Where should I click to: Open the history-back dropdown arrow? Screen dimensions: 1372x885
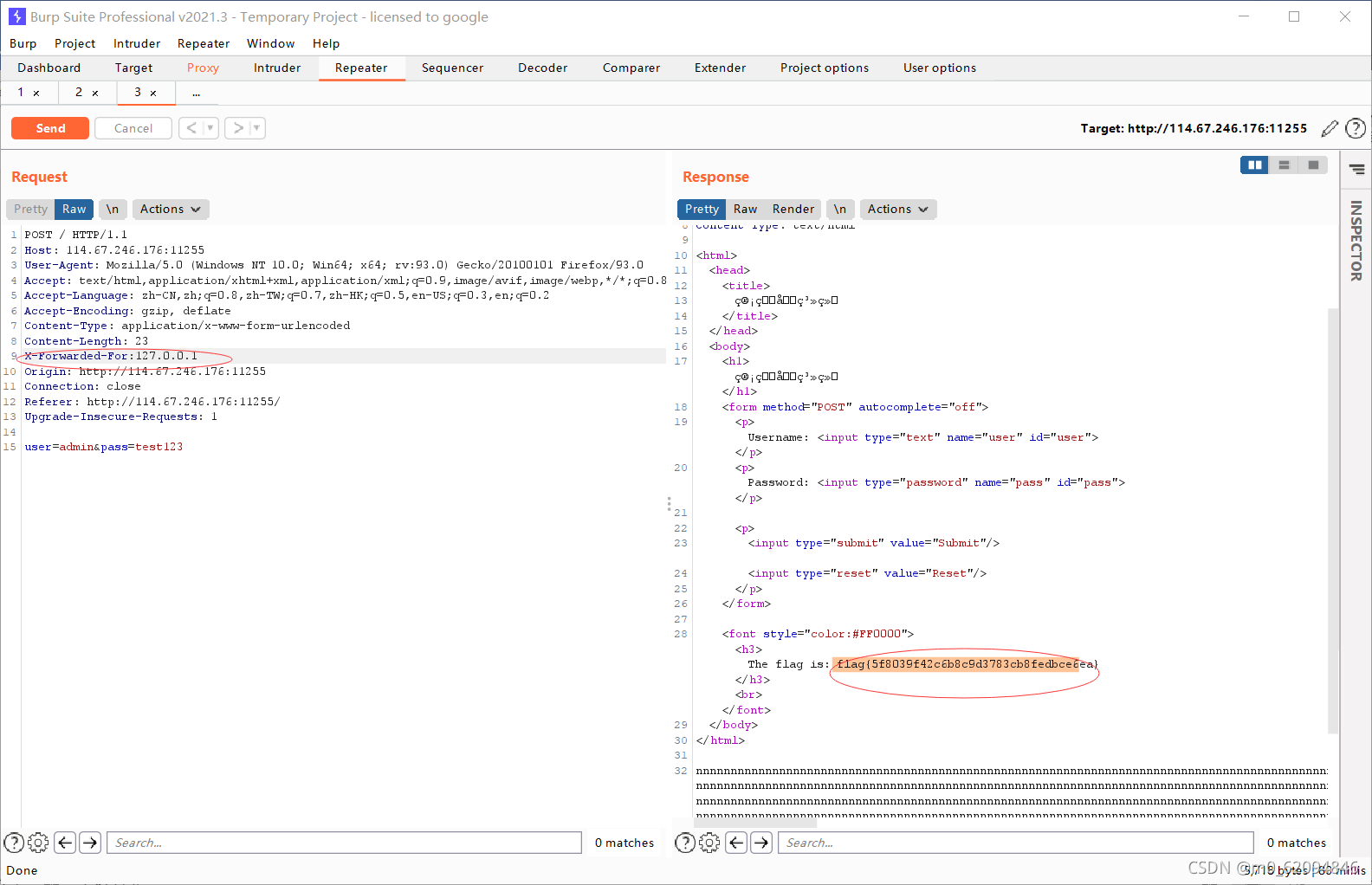click(x=210, y=128)
